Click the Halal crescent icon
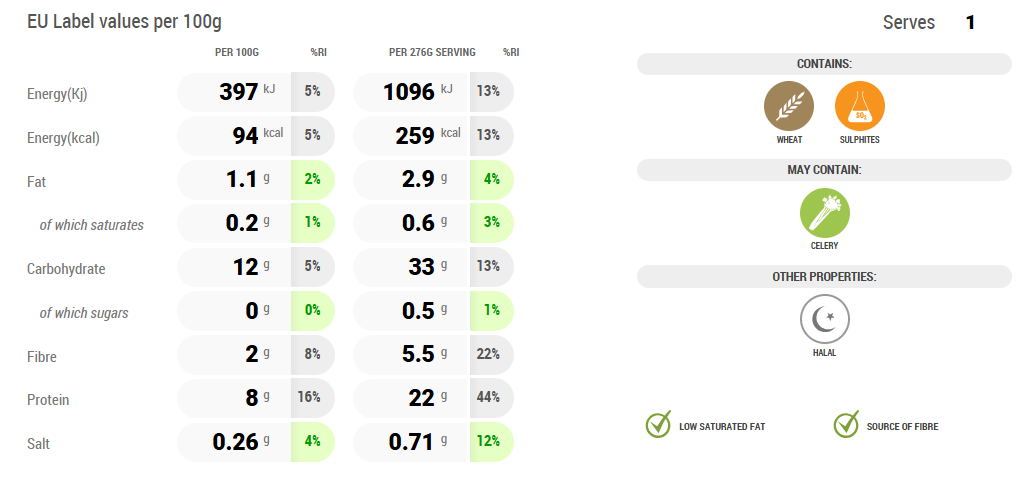This screenshot has width=1017, height=497. [x=824, y=319]
